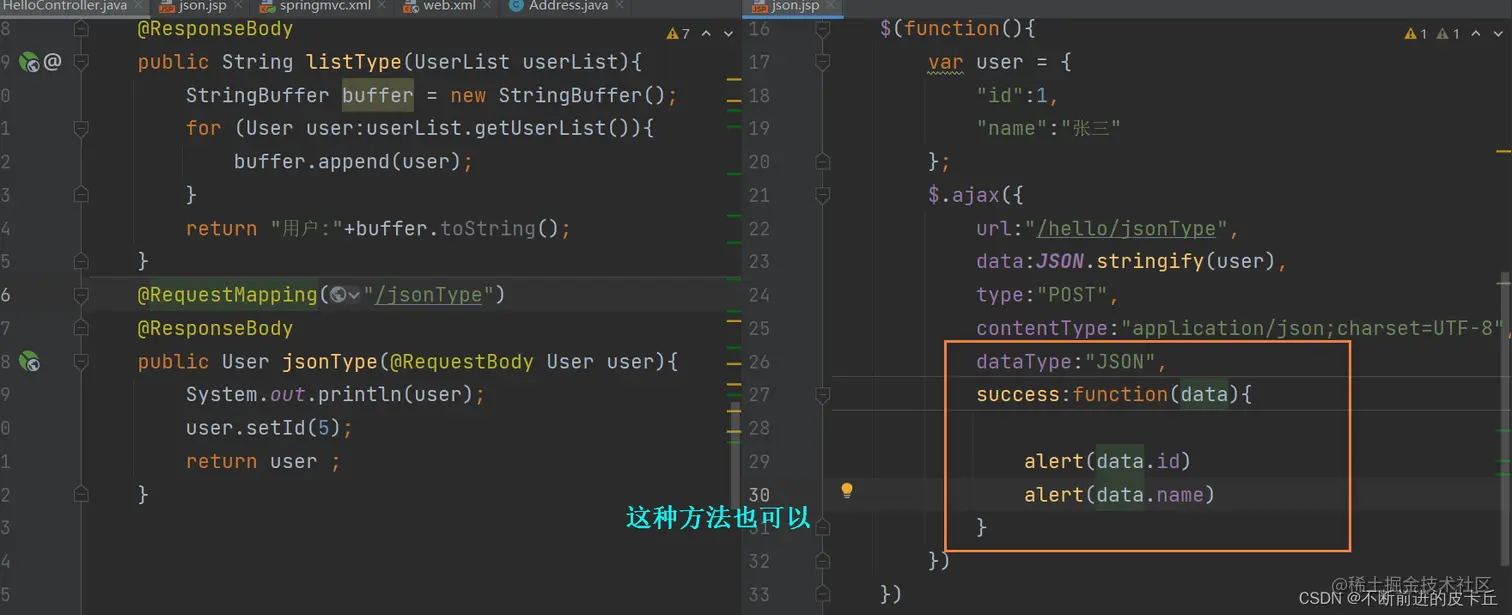Screen dimensions: 1512x615
Task: Click the listType method name
Action: click(x=354, y=62)
